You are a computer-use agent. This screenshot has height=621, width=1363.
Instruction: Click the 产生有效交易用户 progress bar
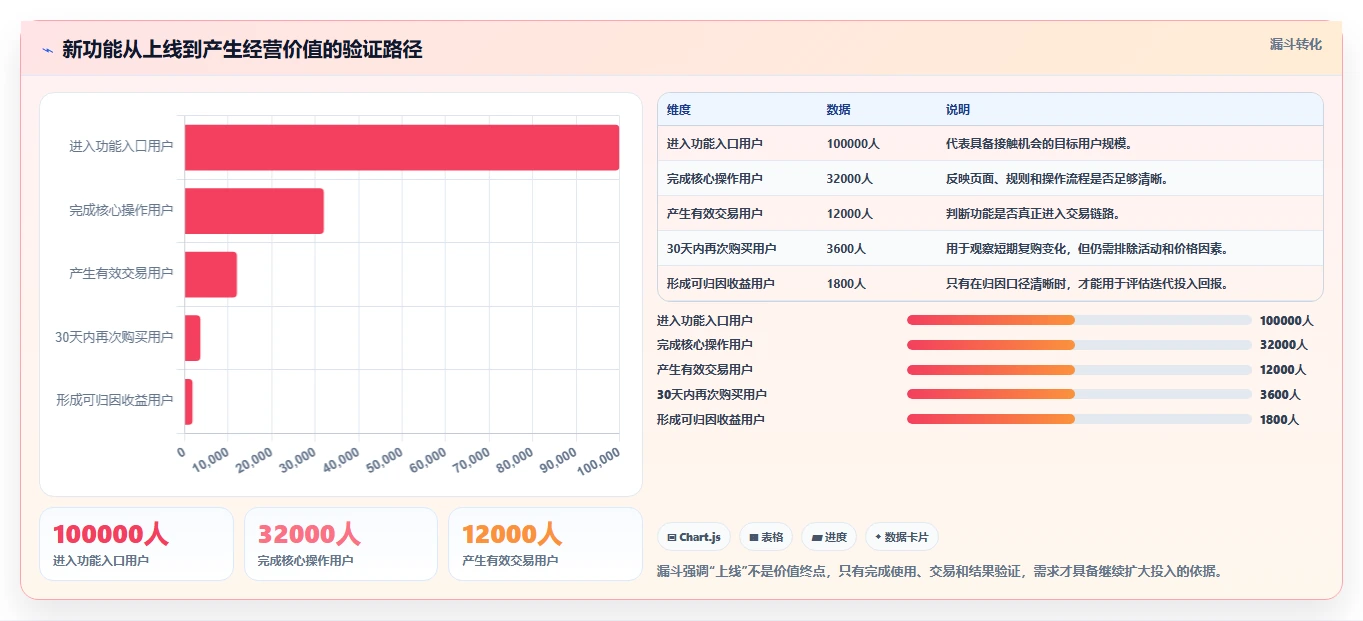[1079, 370]
